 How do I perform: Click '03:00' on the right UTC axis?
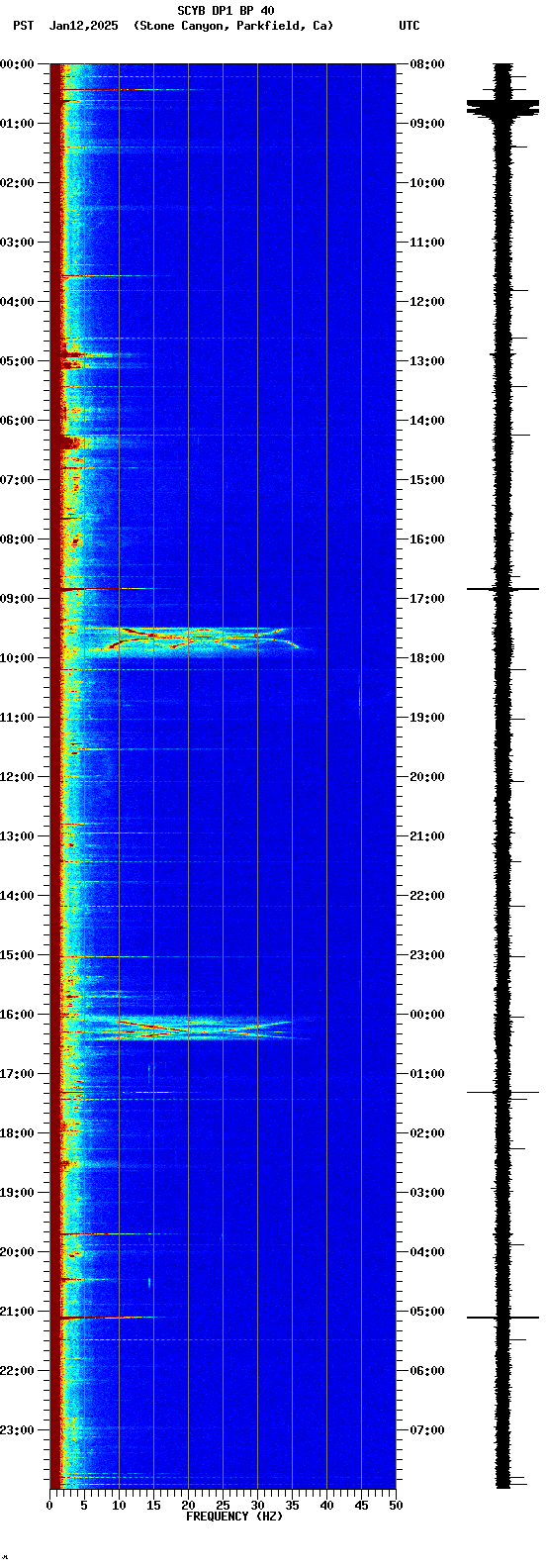click(x=427, y=1193)
